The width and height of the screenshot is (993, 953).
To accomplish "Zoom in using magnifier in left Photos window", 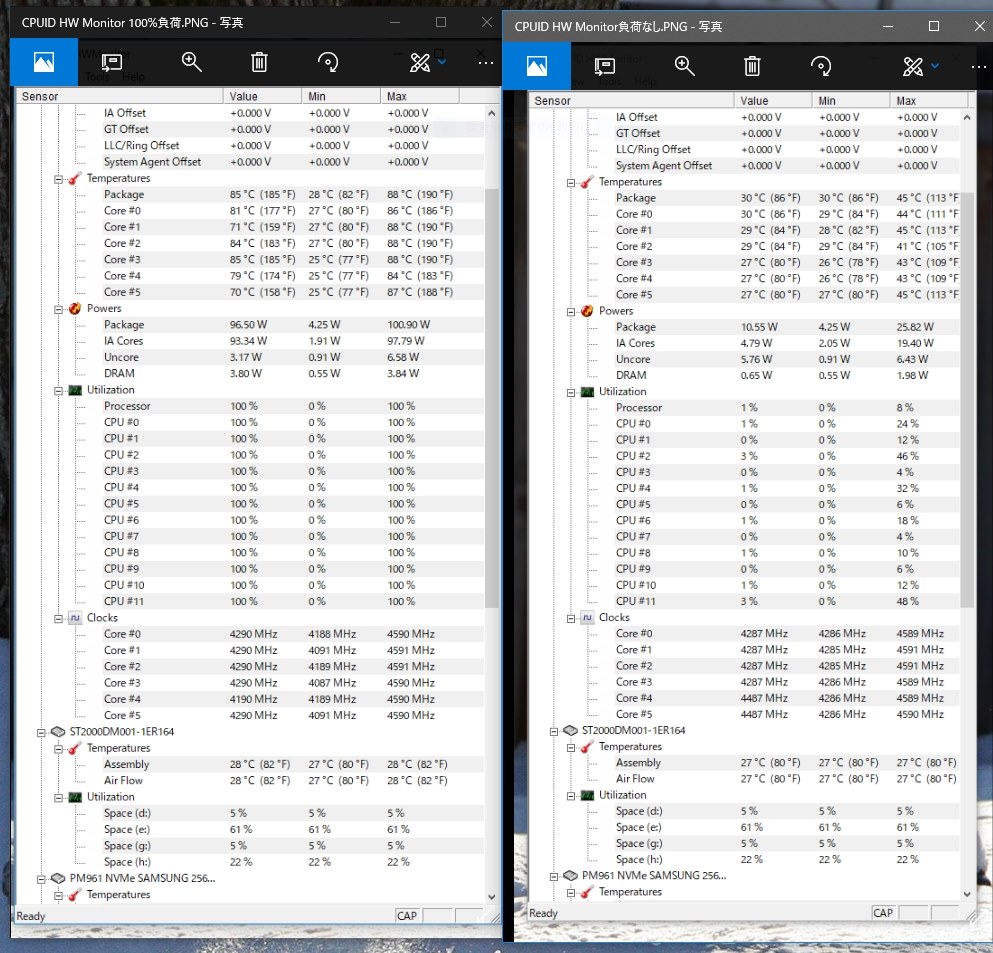I will [191, 62].
